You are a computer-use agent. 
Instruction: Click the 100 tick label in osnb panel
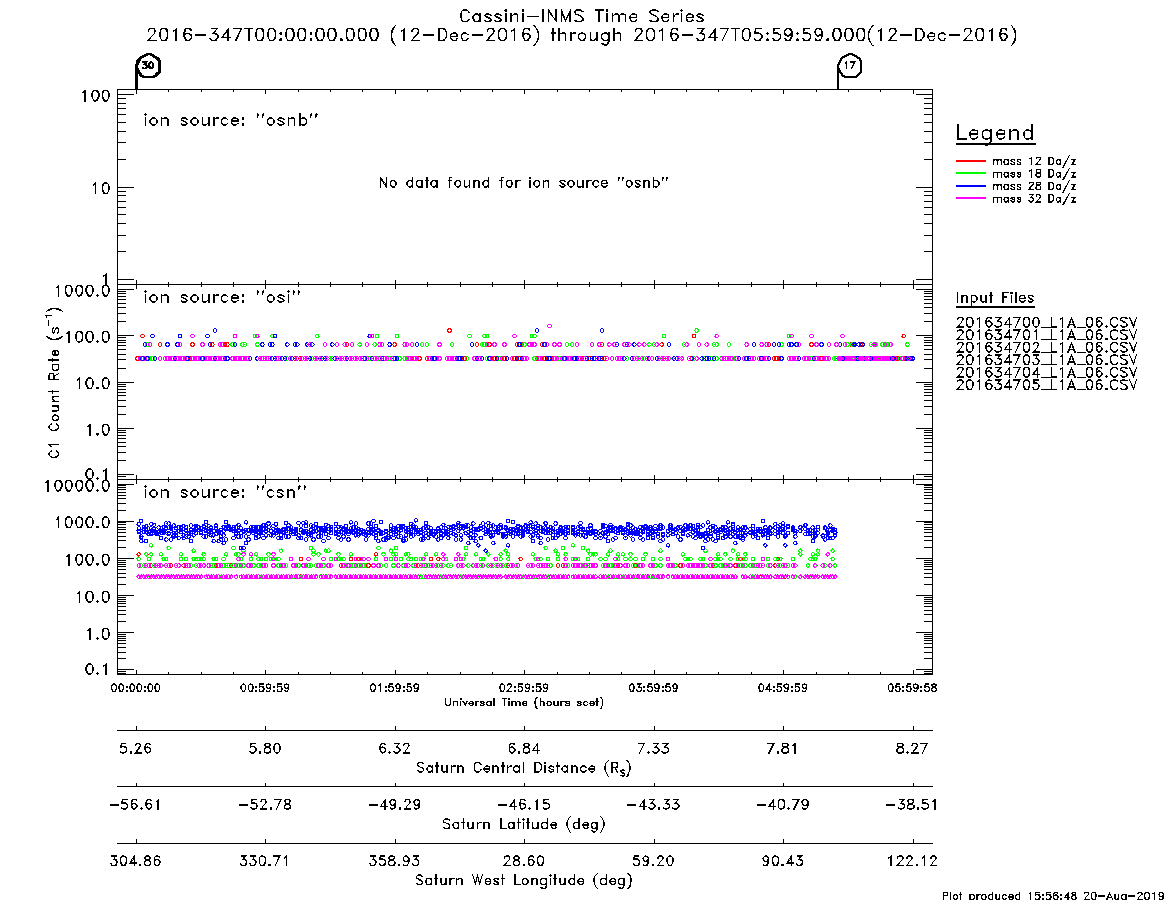point(96,96)
